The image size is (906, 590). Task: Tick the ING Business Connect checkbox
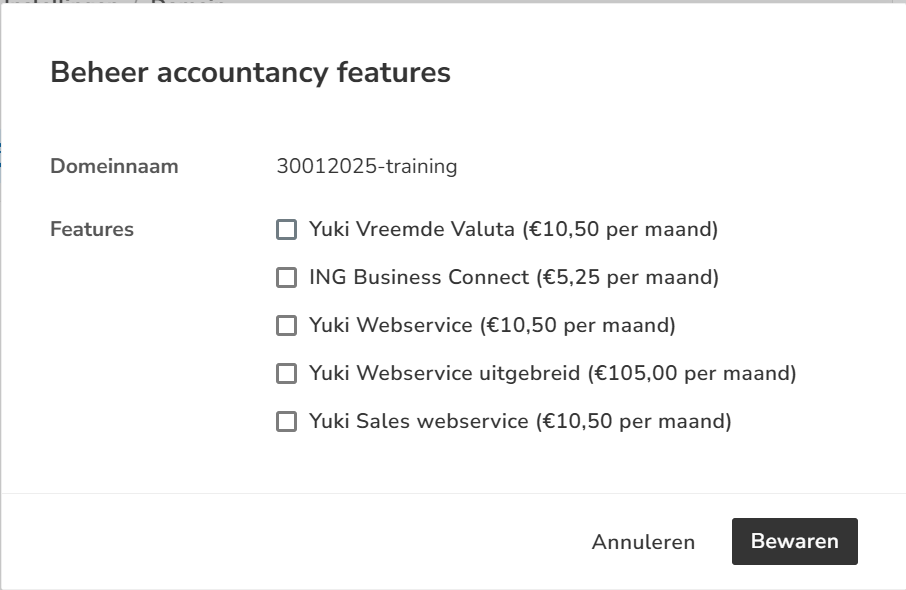coord(287,278)
